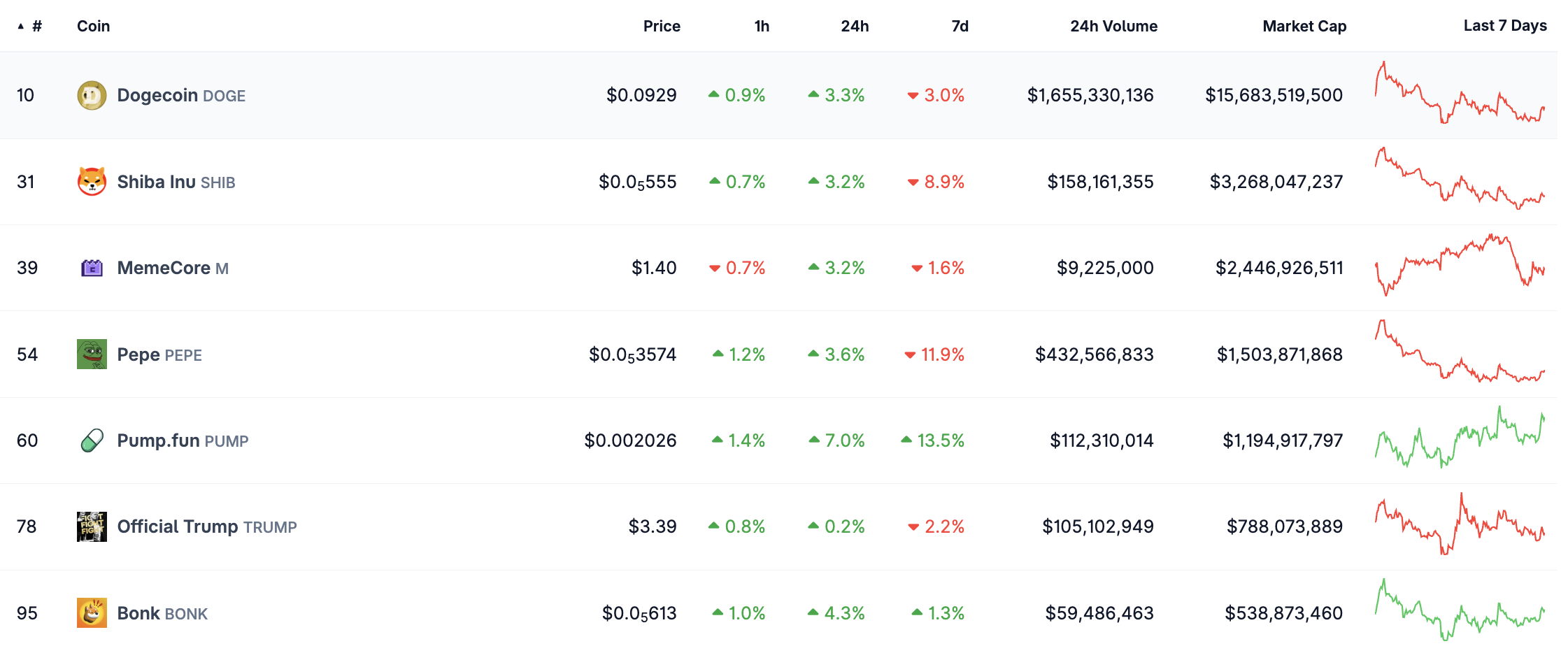Click the Official Trump coin logo
1568x653 pixels.
[x=91, y=526]
